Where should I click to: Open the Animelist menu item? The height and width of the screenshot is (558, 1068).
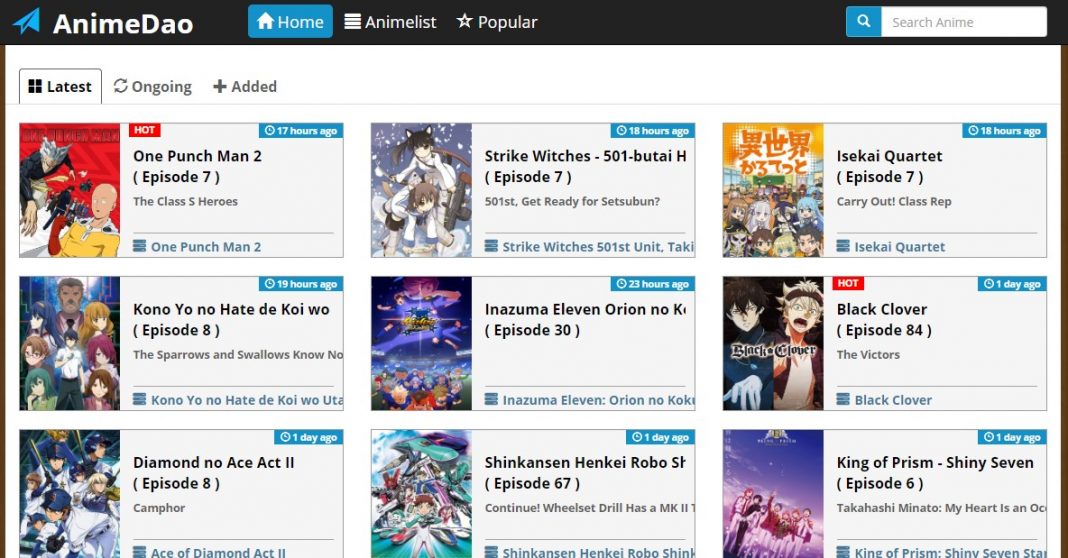390,22
